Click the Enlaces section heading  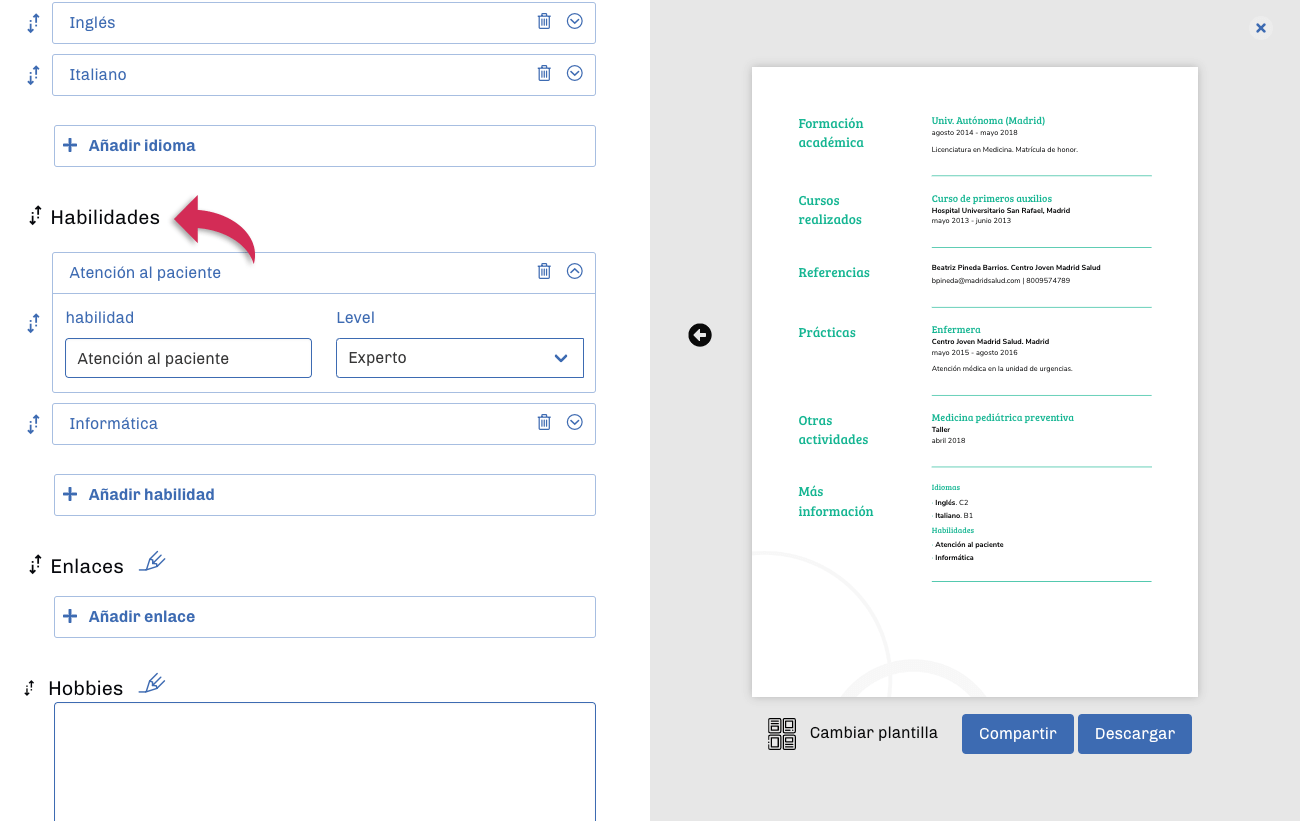pos(87,566)
